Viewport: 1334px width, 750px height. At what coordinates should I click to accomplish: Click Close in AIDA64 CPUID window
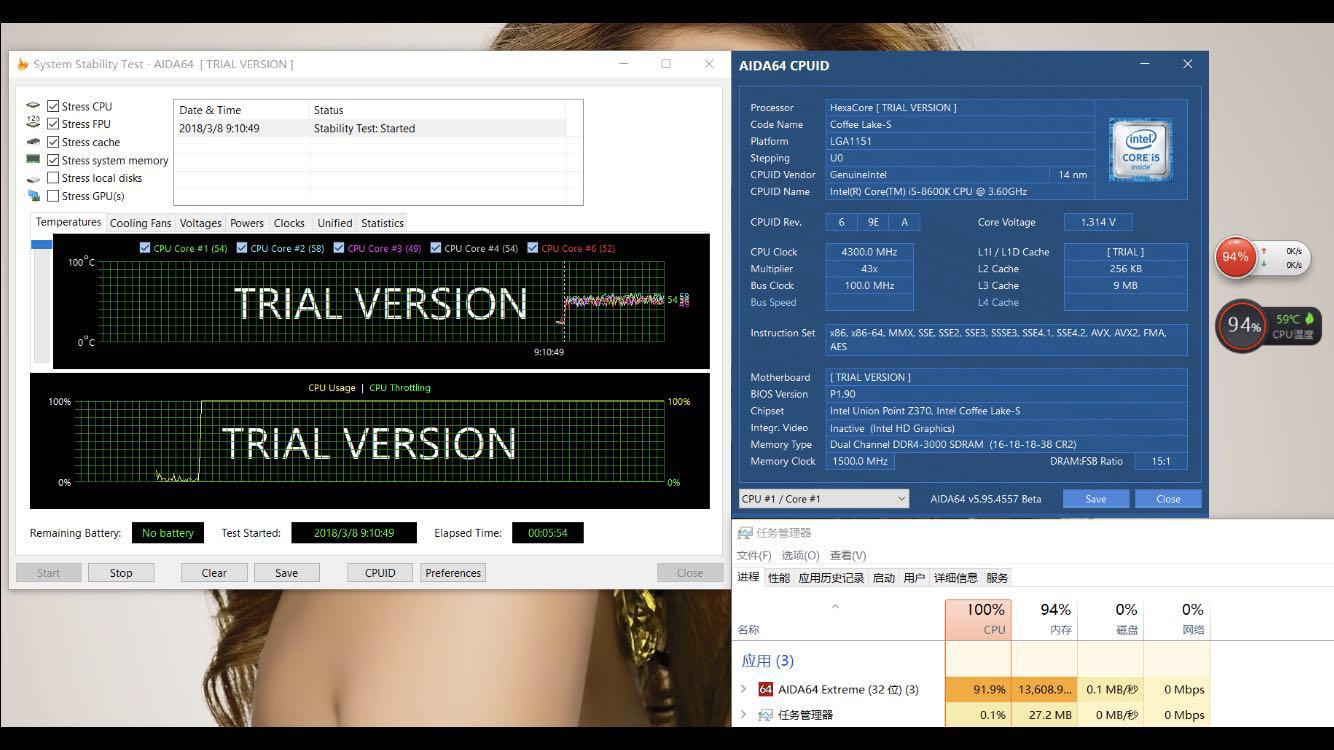[1168, 498]
